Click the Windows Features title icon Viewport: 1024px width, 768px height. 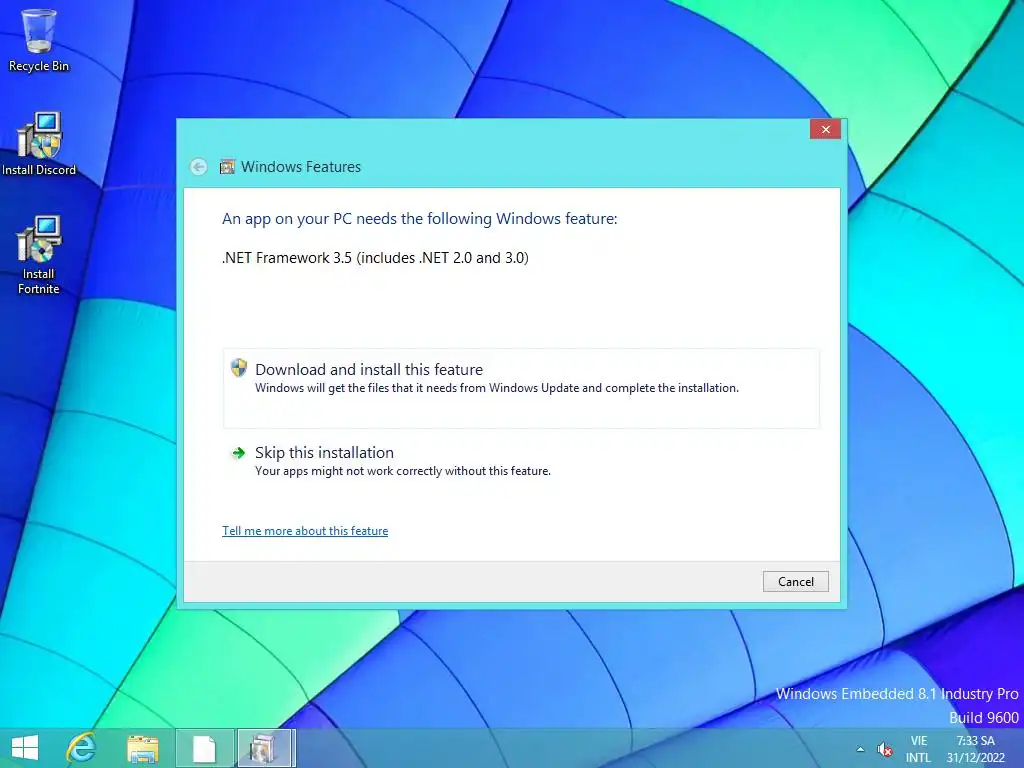click(227, 167)
